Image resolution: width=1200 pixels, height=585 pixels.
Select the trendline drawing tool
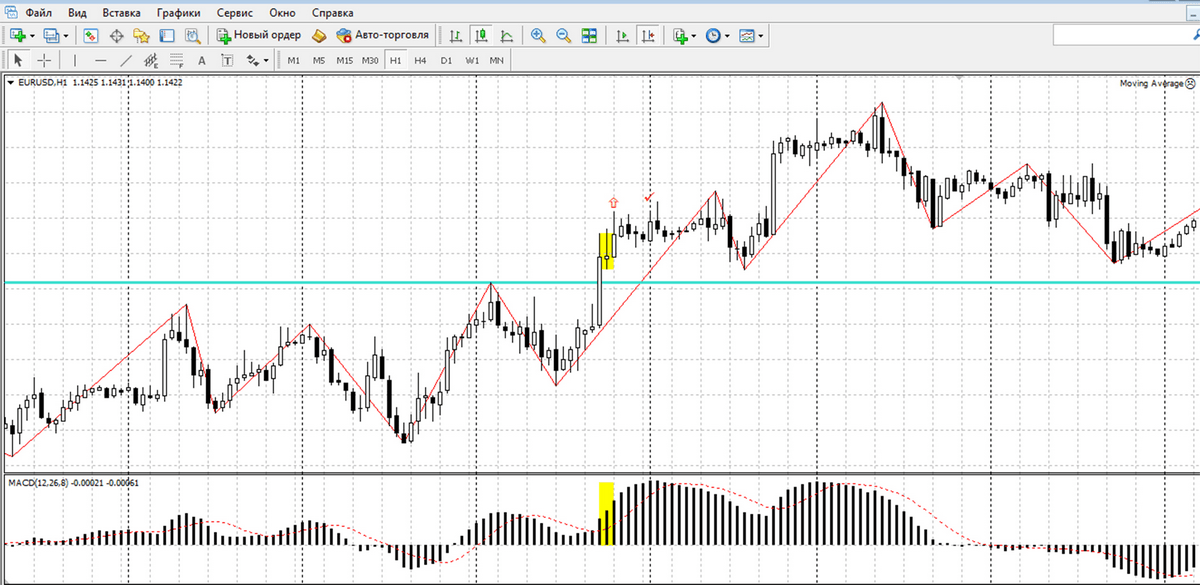coord(126,61)
